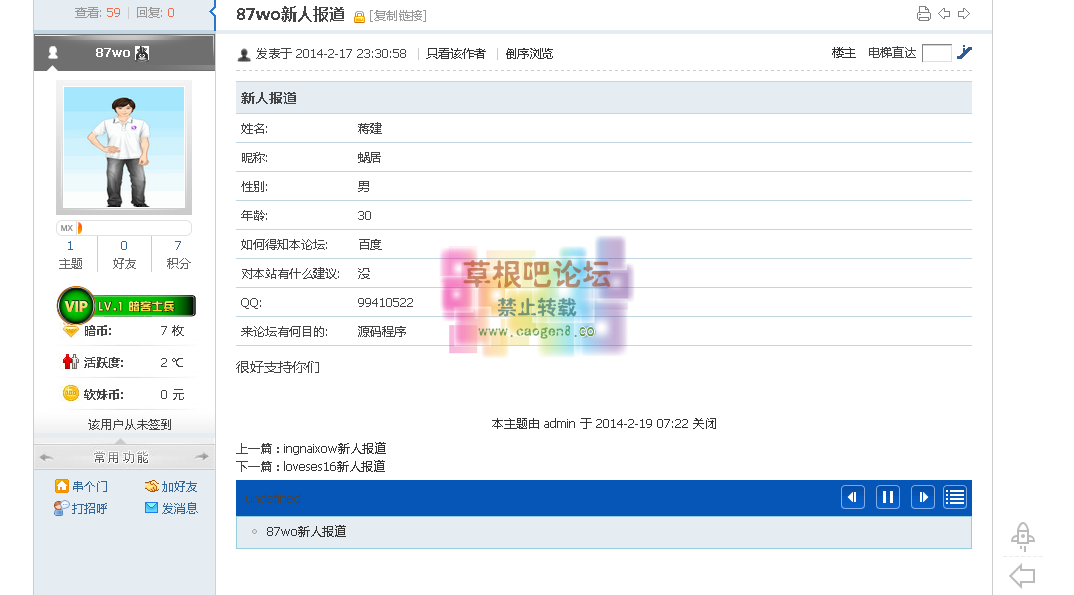
Task: Toggle the playlist list view button
Action: [955, 497]
